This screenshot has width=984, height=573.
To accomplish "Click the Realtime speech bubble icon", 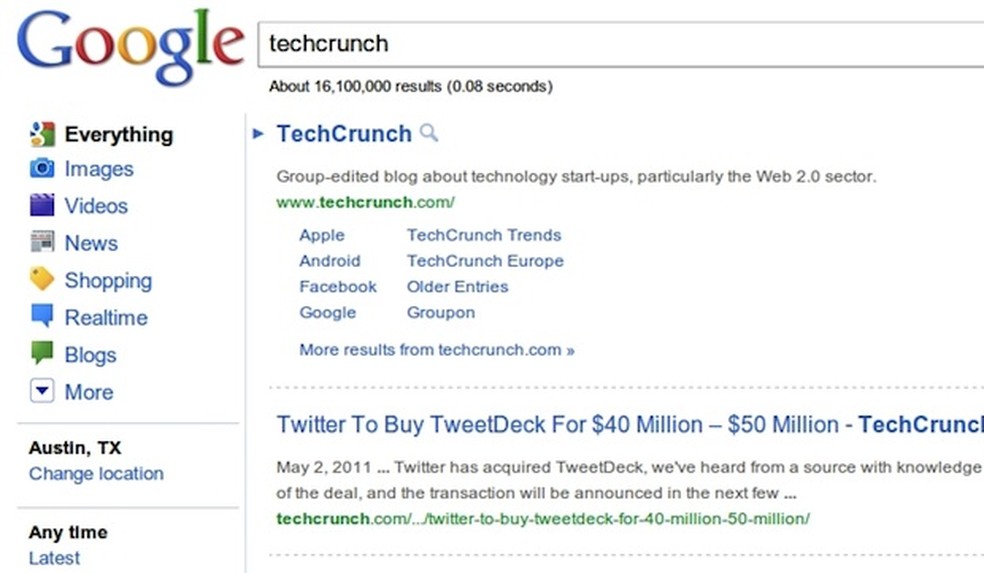I will 42,317.
